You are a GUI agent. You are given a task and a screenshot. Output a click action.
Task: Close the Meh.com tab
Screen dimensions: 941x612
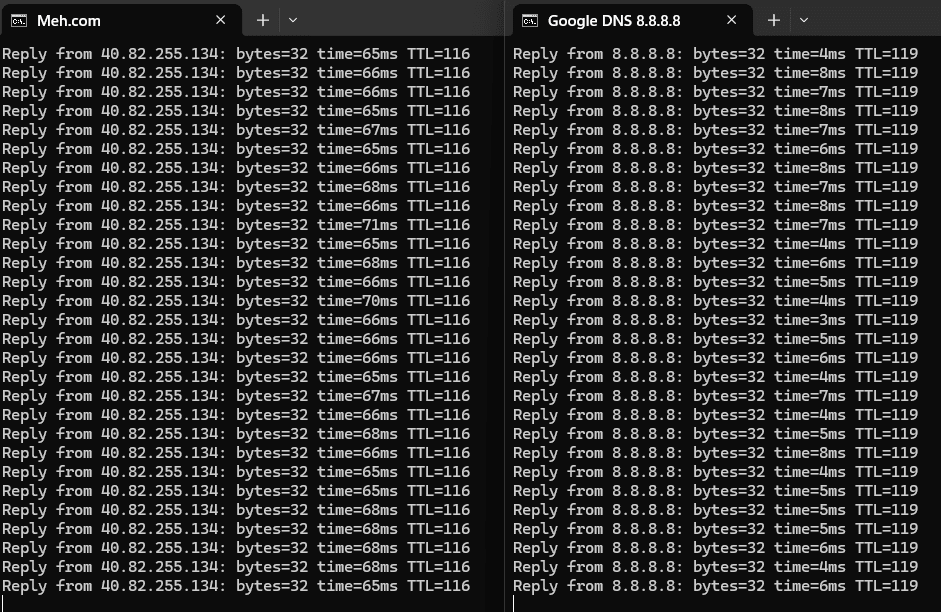pos(220,20)
